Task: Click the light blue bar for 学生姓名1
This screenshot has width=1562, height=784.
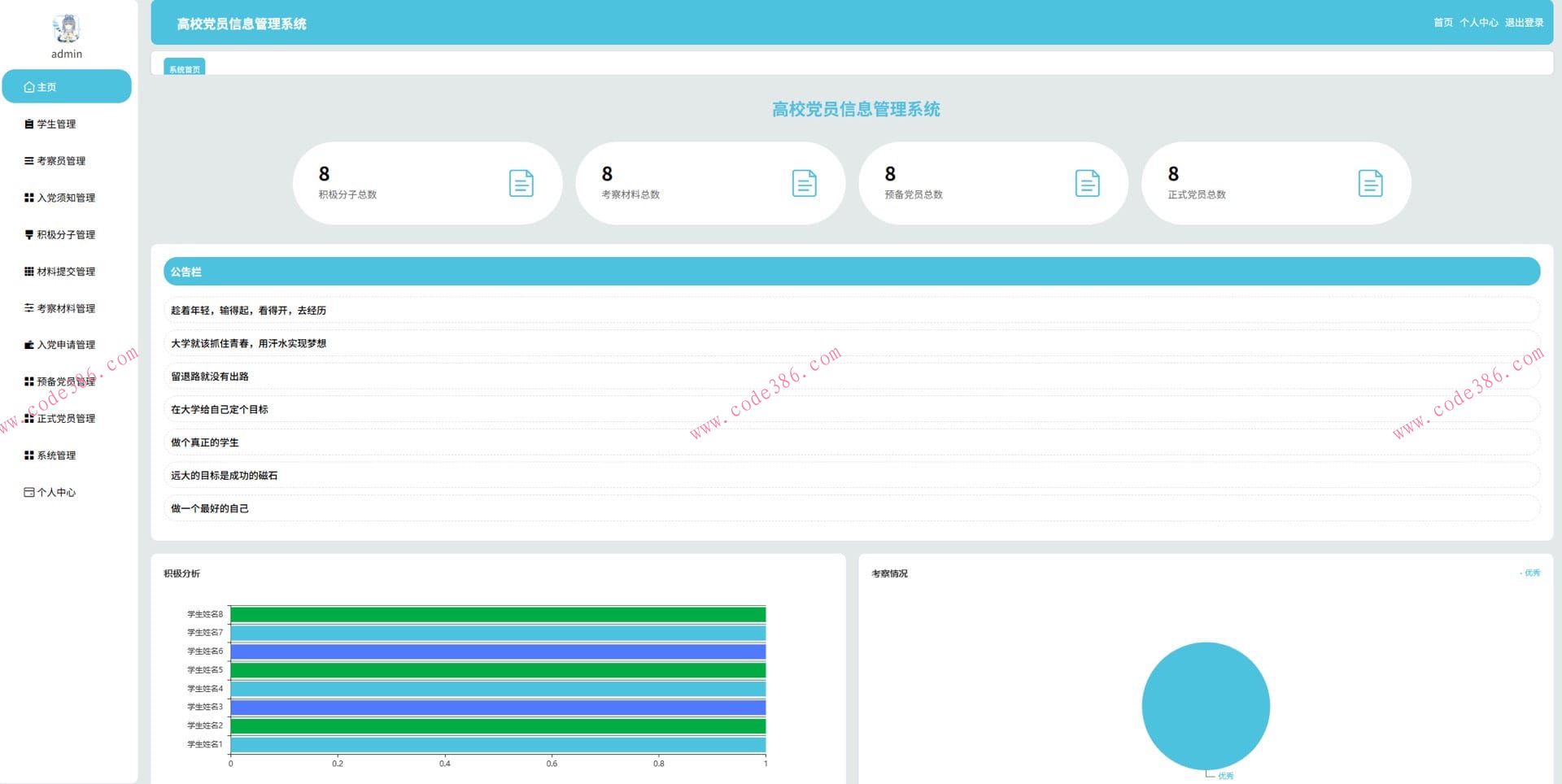Action: coord(498,744)
